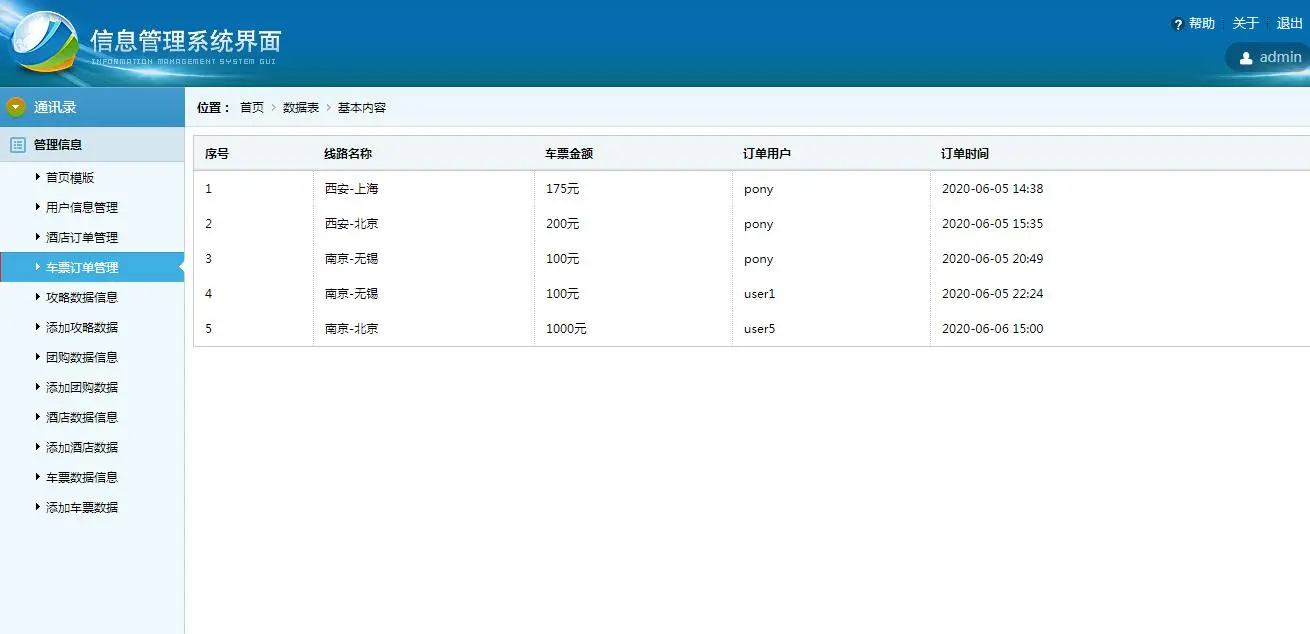Viewport: 1310px width, 634px height.
Task: Click the admin username
Action: tap(1281, 58)
